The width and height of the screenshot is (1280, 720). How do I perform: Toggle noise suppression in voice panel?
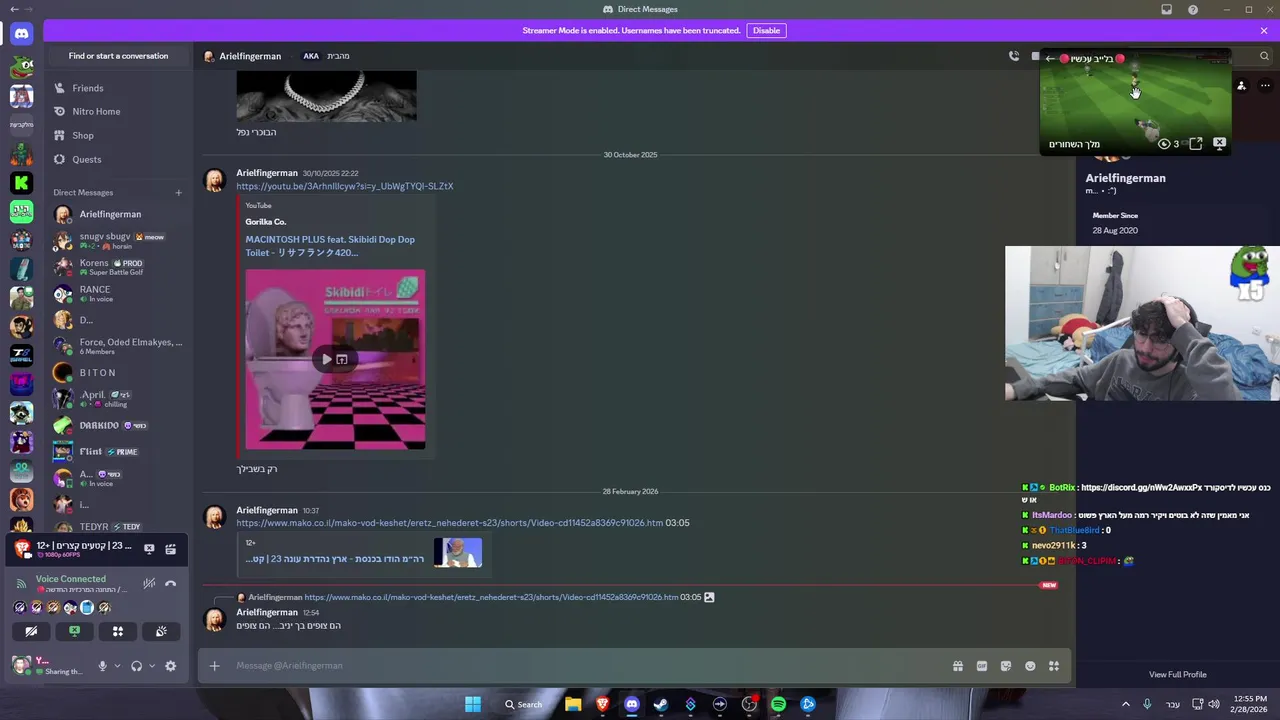[149, 583]
